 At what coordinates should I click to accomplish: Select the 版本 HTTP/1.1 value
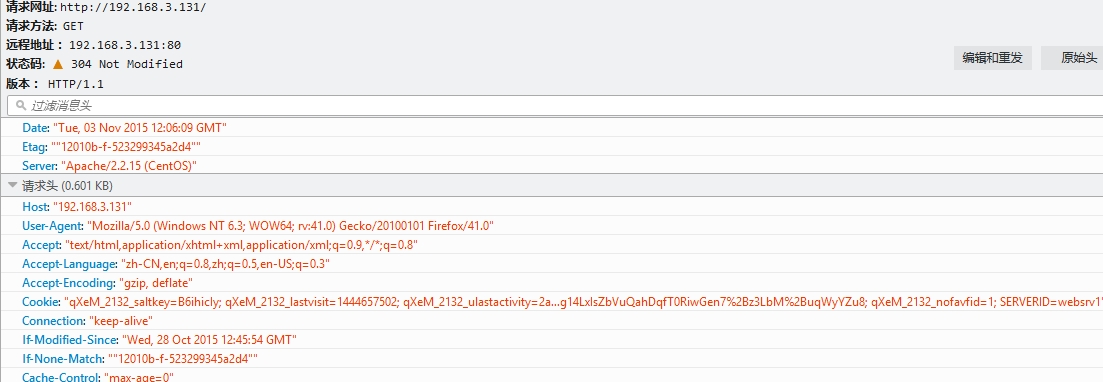[x=75, y=84]
